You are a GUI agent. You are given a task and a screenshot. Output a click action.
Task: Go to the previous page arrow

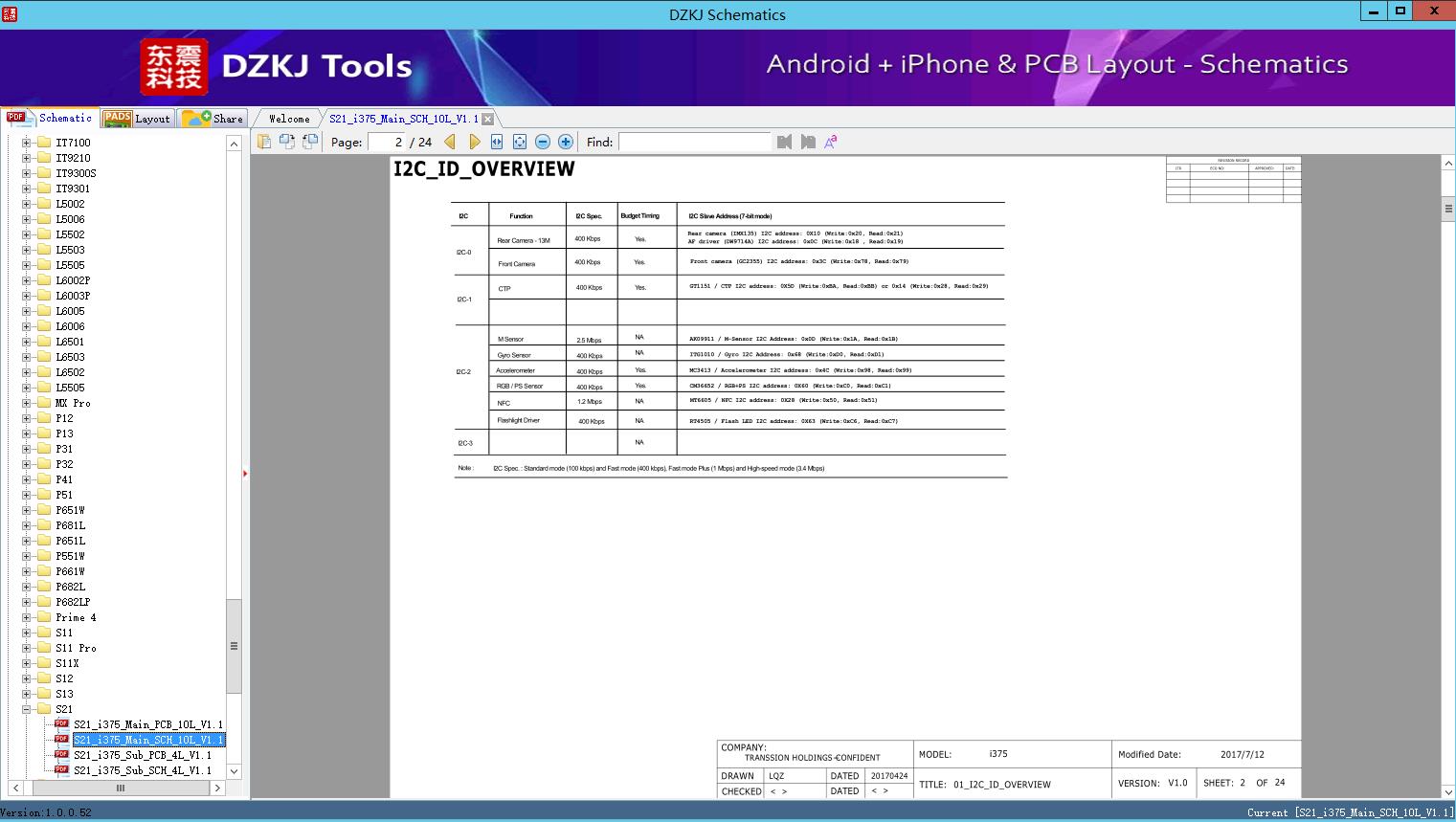click(450, 142)
